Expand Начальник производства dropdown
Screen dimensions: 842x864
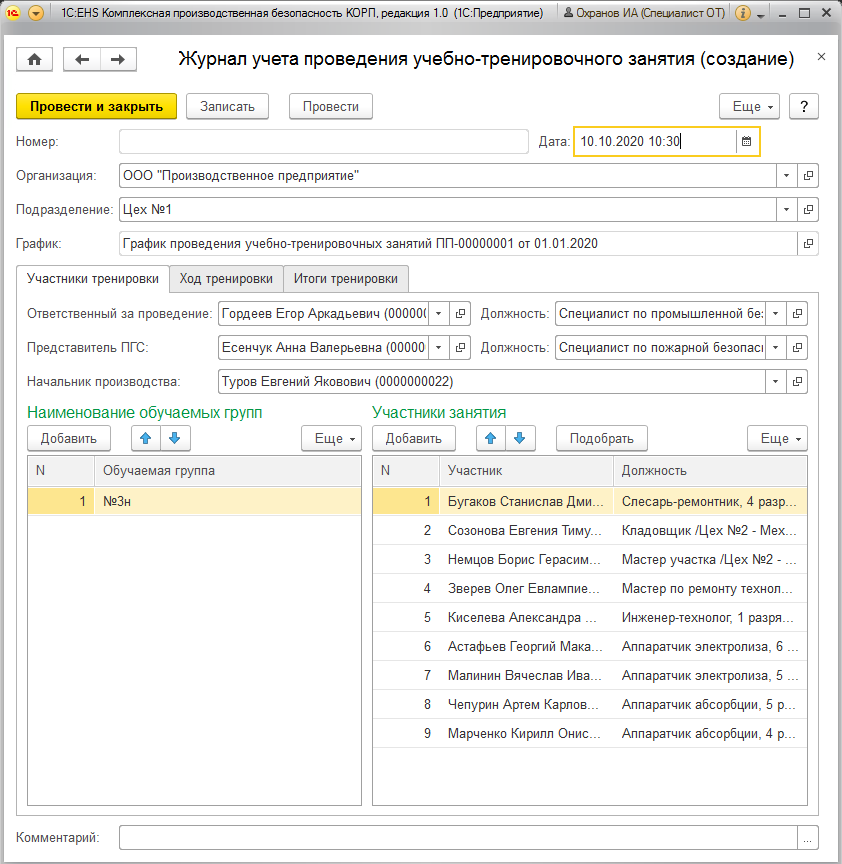tap(775, 382)
